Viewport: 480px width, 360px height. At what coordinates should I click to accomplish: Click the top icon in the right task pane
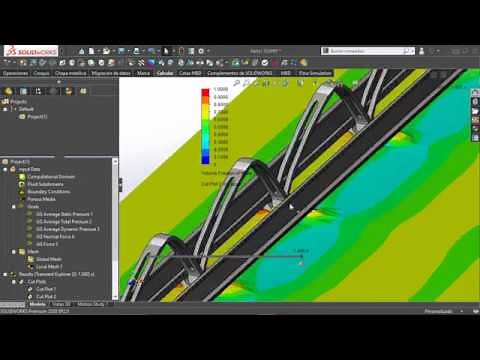click(475, 93)
